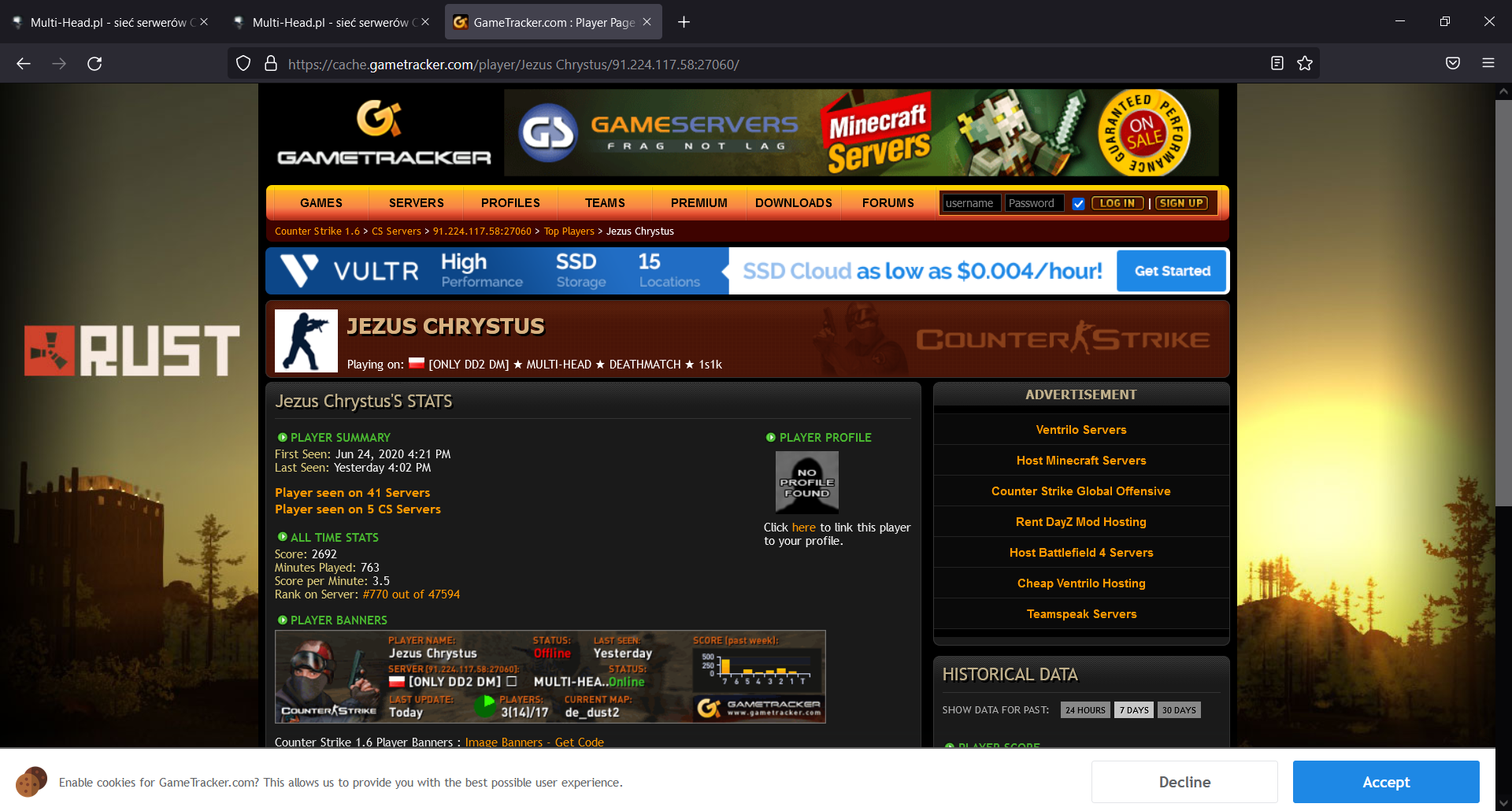This screenshot has height=811, width=1512.
Task: Click the username input field
Action: point(971,203)
